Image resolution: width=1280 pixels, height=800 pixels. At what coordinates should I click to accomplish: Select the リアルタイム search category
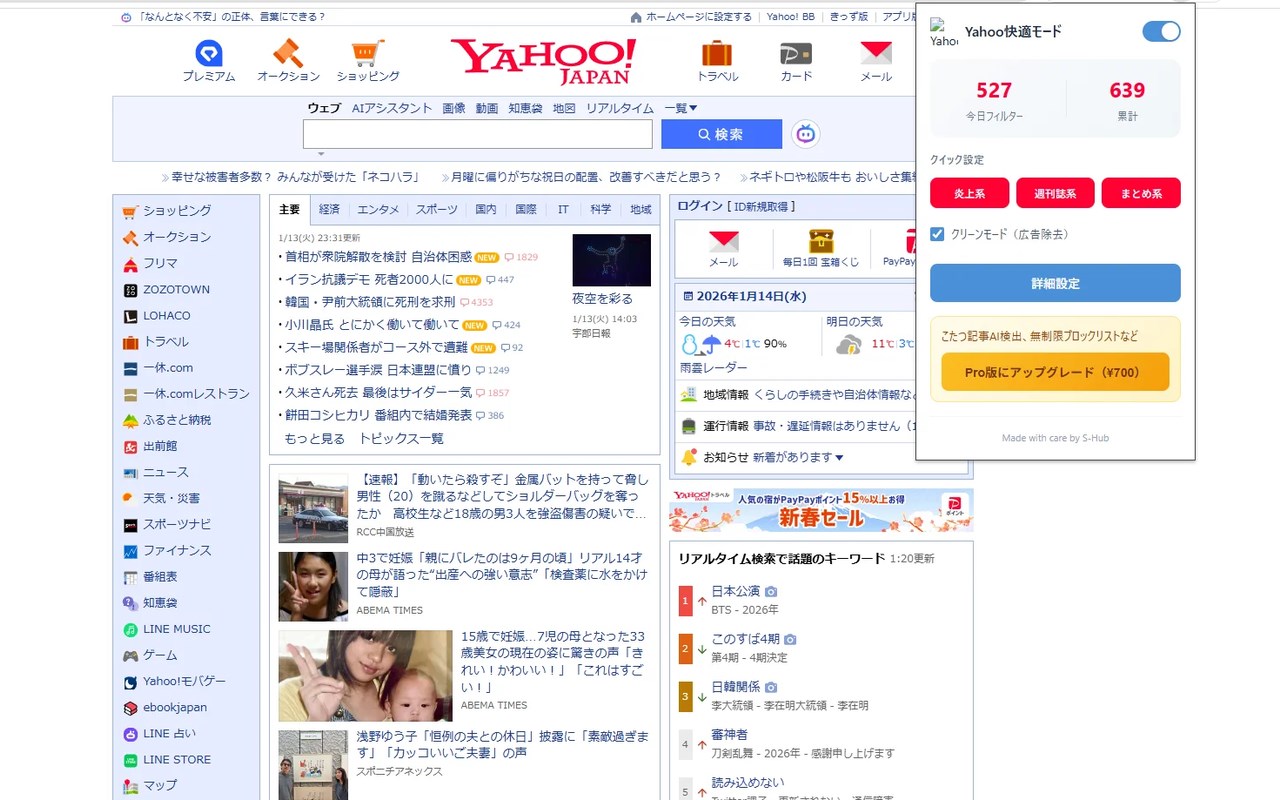click(620, 108)
